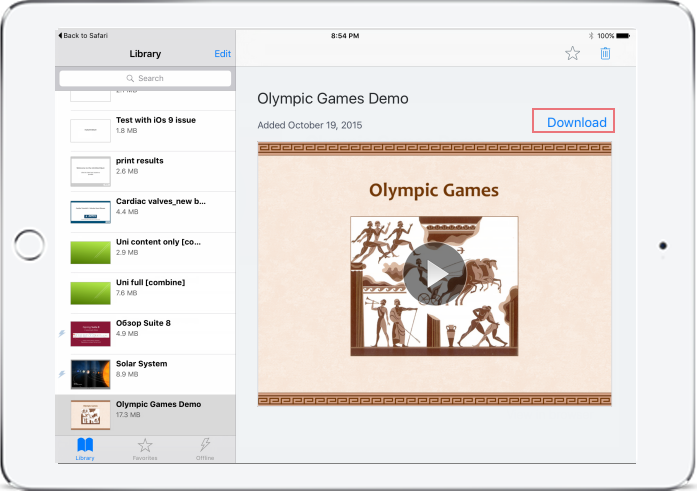
Task: Tap the Olympic Games Demo title
Action: coord(332,98)
